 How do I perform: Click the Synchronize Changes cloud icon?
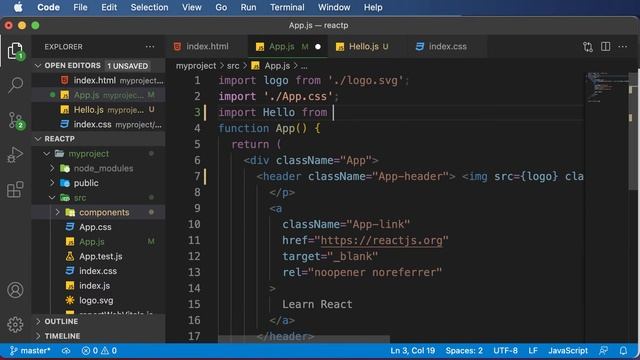(66, 351)
